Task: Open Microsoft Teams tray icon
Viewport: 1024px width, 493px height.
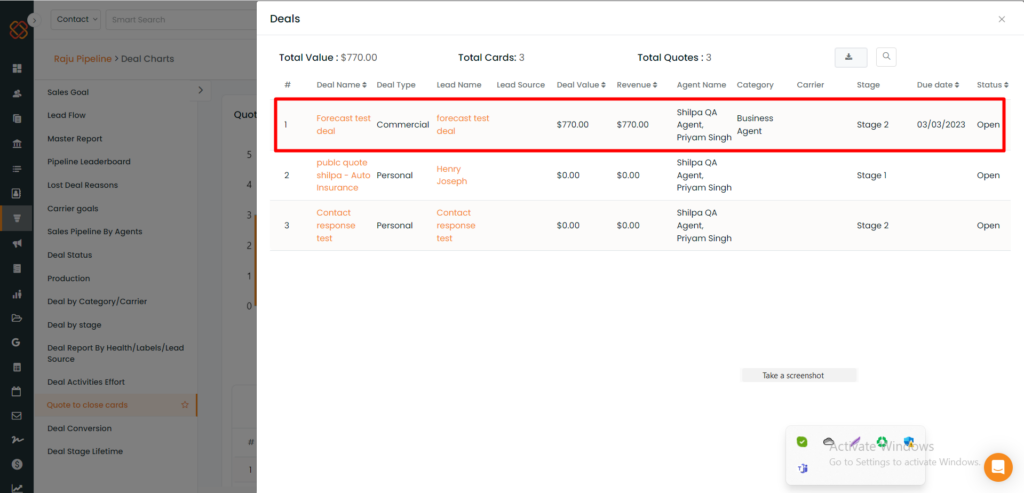Action: [803, 468]
